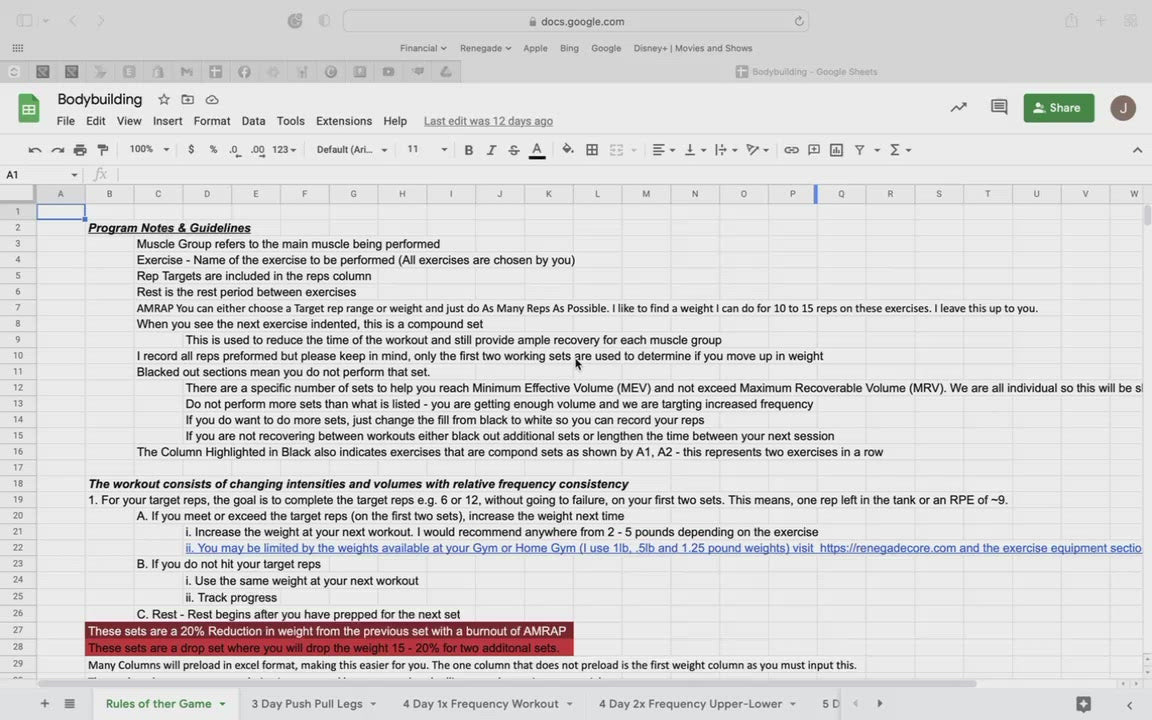Screen dimensions: 1152x720
Task: Open text wrapping options
Action: tap(725, 150)
